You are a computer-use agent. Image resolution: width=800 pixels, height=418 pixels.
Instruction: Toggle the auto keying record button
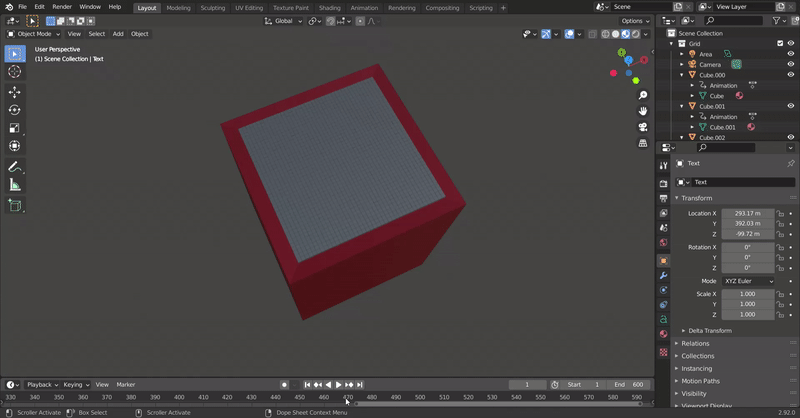point(284,385)
